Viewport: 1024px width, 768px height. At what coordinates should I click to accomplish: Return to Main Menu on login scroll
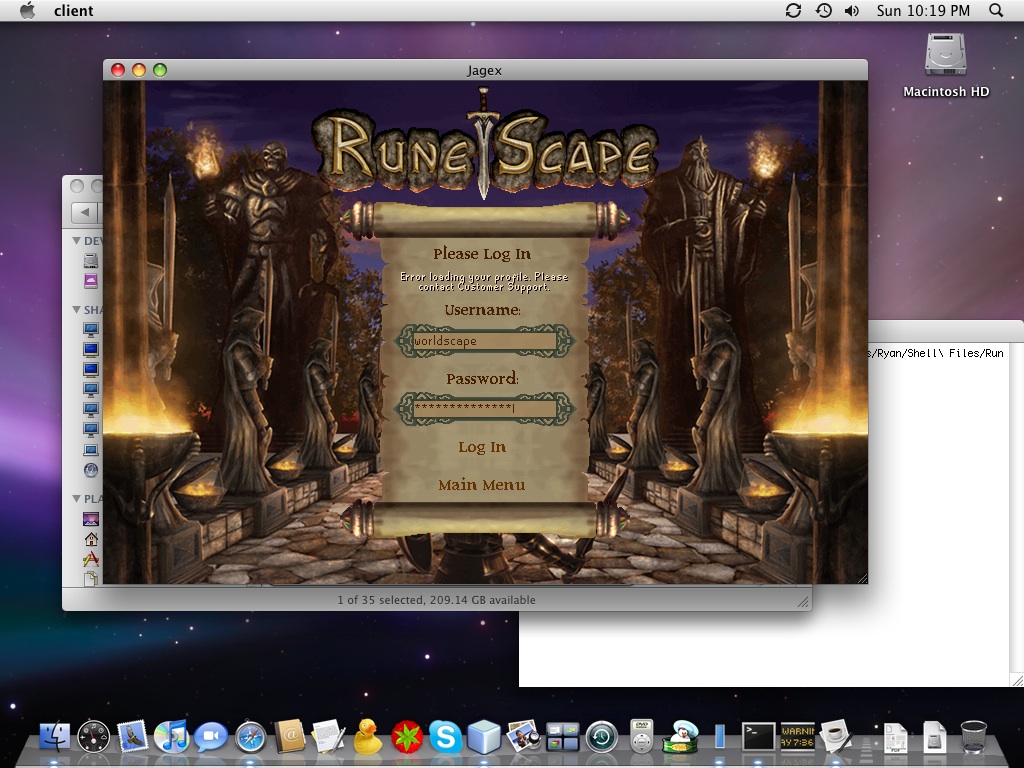coord(482,485)
